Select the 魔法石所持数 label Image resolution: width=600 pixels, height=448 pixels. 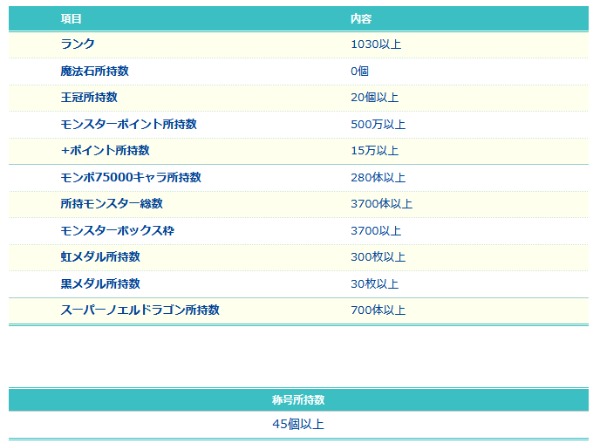click(x=95, y=71)
